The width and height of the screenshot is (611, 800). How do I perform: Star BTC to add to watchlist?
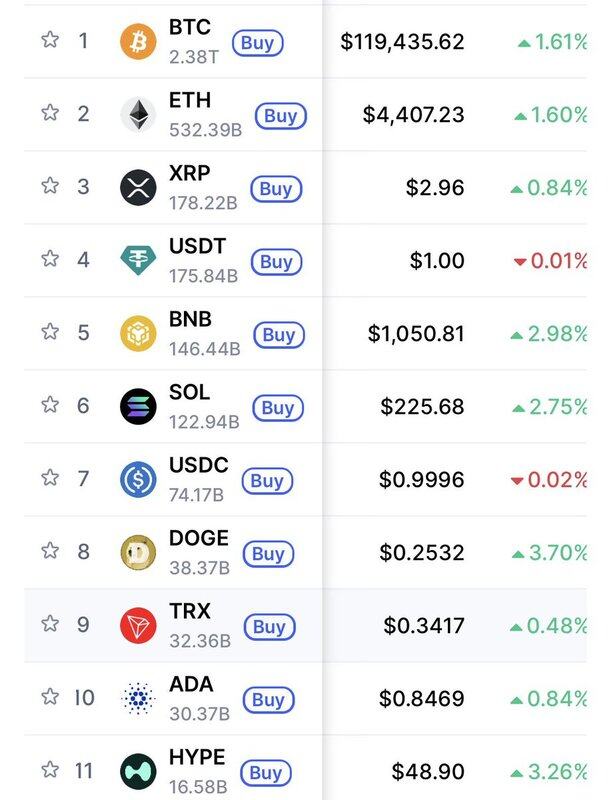click(x=50, y=40)
